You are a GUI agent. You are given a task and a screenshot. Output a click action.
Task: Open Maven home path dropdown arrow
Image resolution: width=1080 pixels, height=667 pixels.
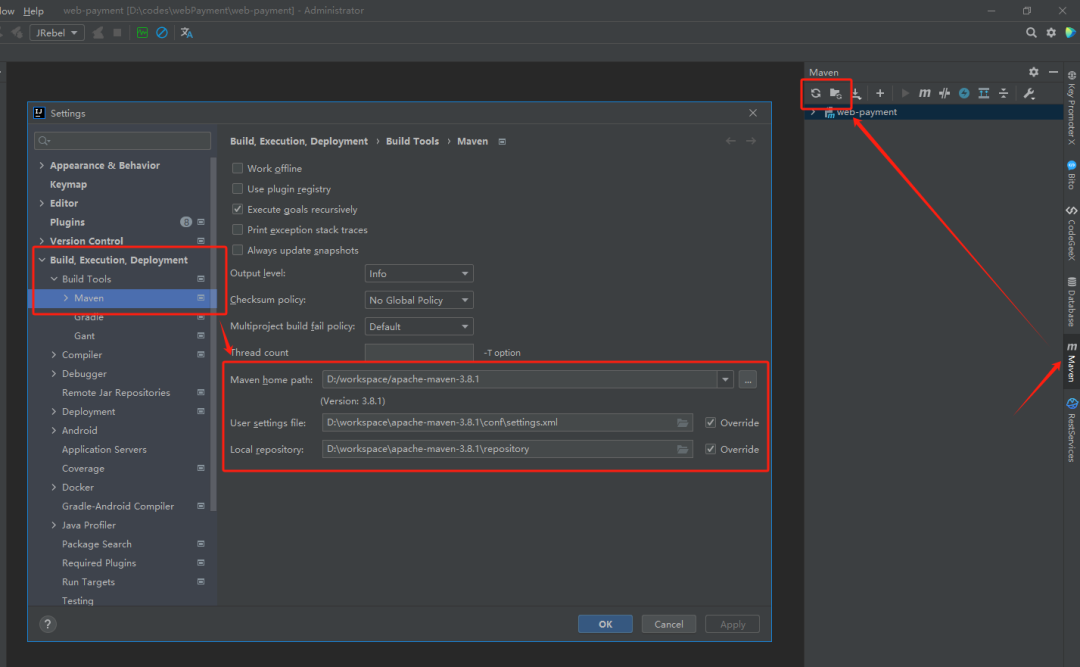725,379
